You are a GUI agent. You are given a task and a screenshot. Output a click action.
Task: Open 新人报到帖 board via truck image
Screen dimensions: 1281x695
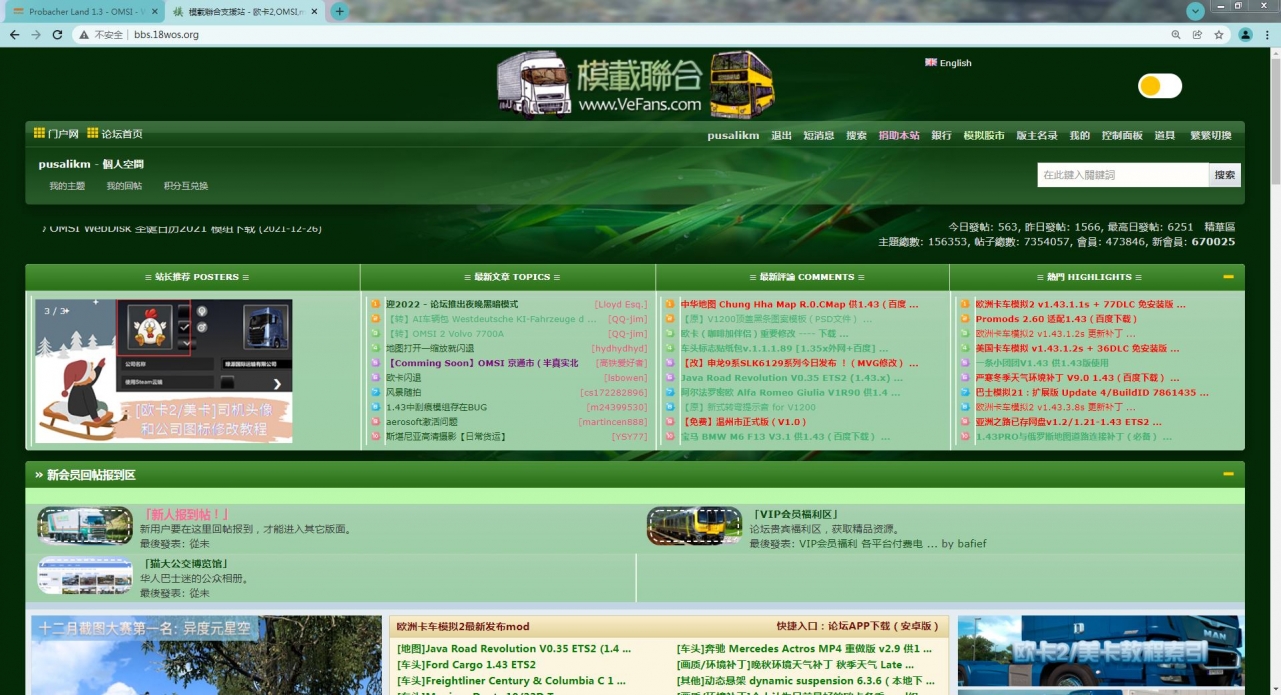point(85,525)
